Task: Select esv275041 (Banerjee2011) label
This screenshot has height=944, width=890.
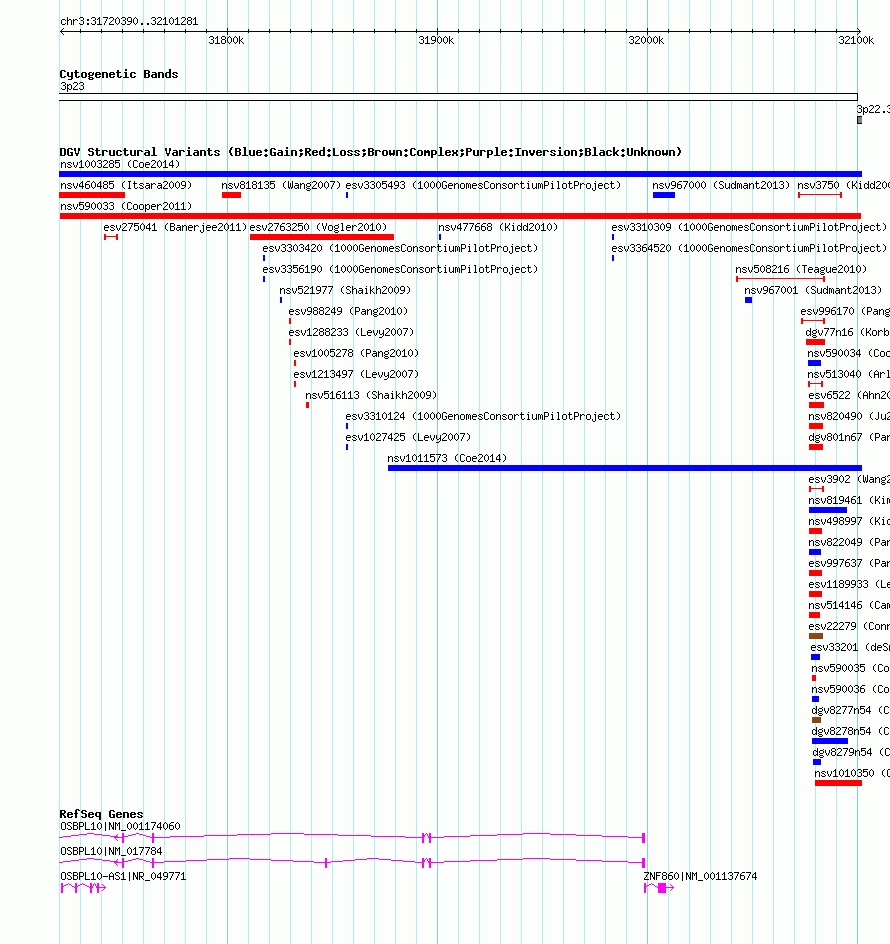Action: 175,228
